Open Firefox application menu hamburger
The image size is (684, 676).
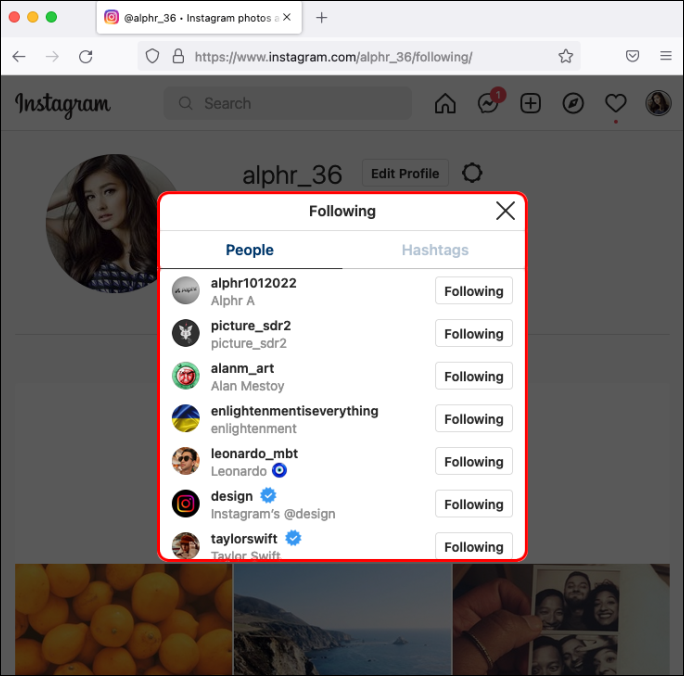coord(665,57)
